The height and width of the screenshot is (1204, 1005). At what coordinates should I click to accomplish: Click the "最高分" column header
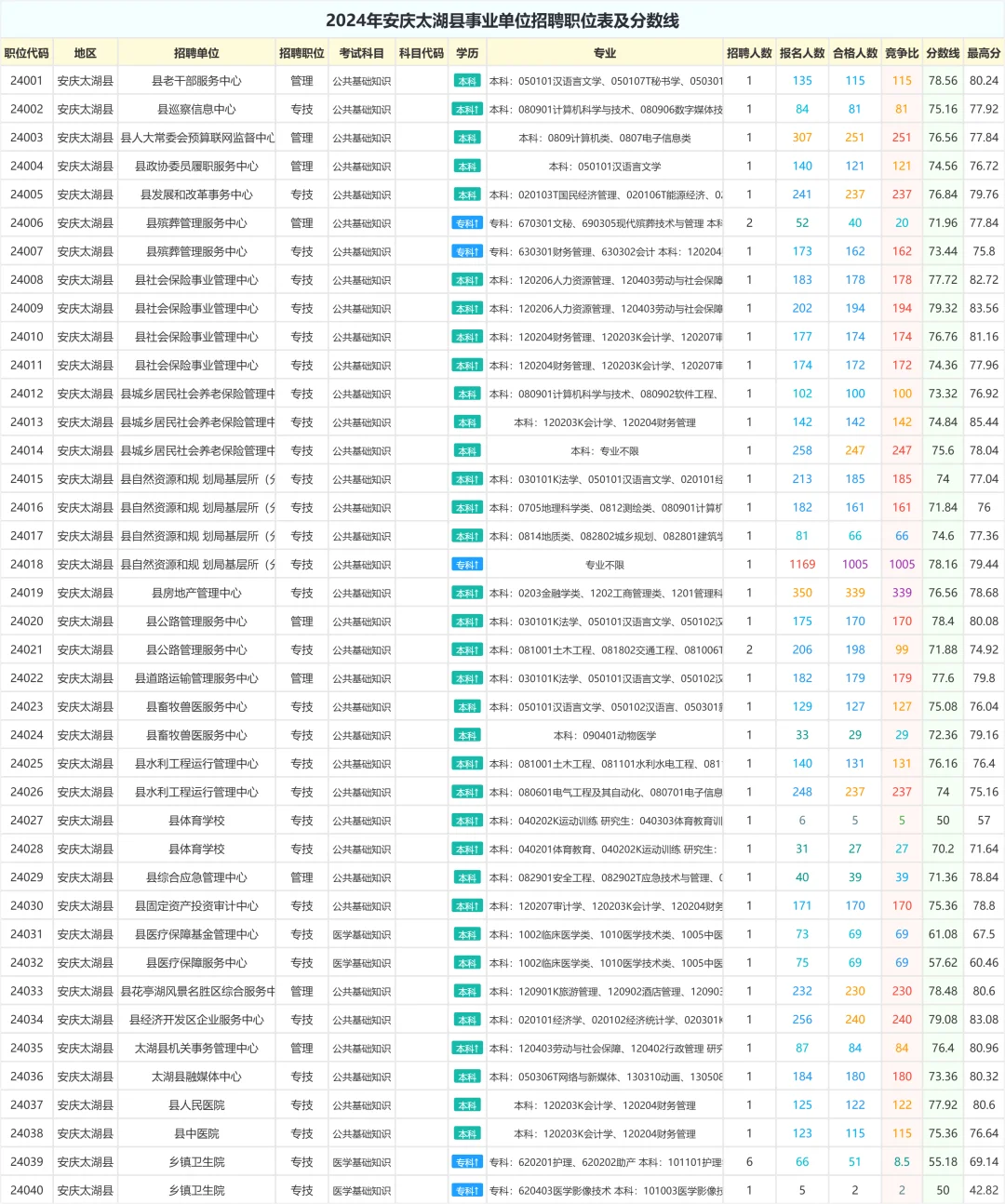[x=984, y=53]
